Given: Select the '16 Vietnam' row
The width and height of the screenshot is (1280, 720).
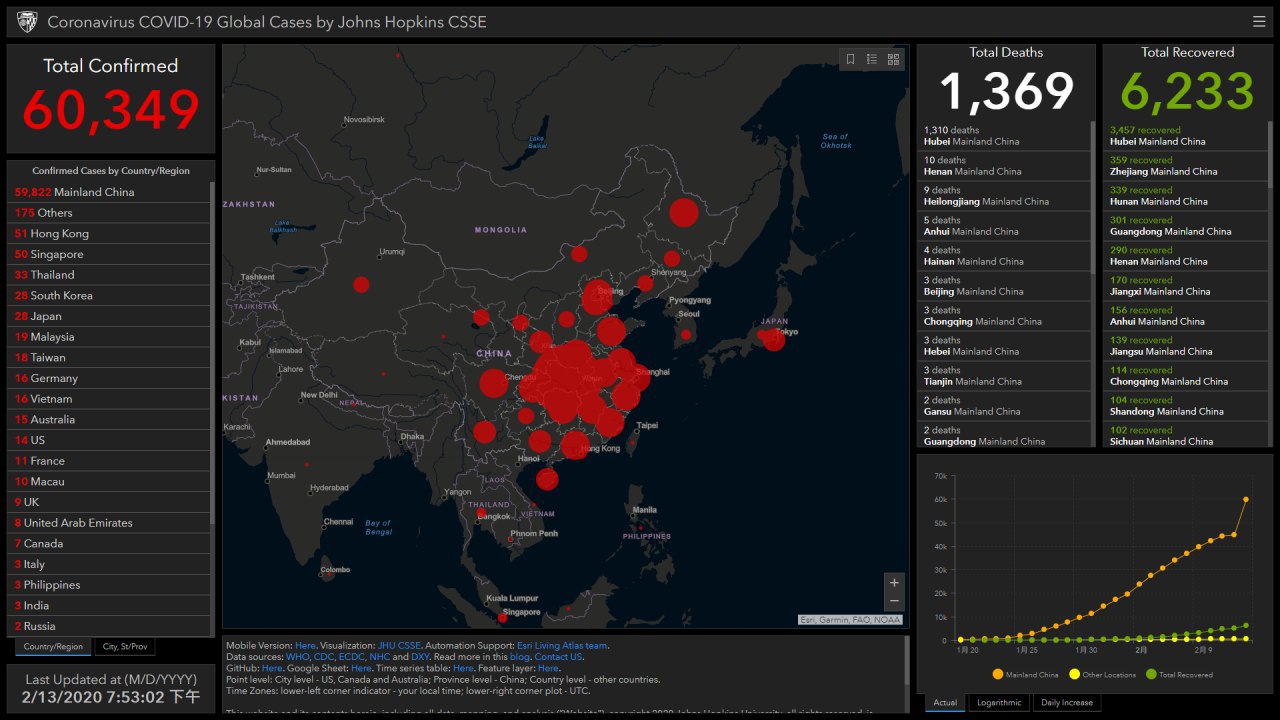Looking at the screenshot, I should (x=110, y=399).
